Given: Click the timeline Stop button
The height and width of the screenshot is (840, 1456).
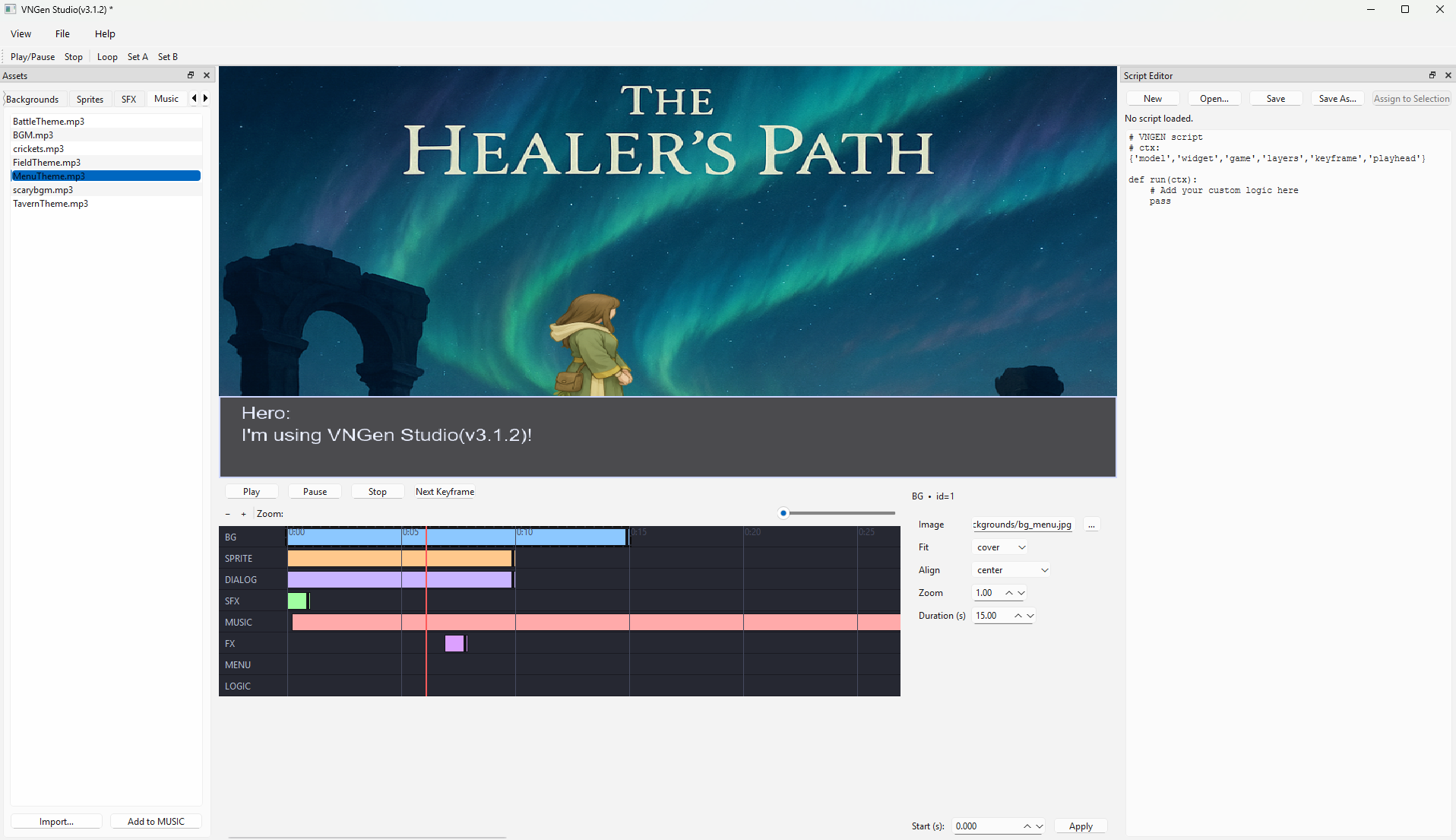Looking at the screenshot, I should click(x=378, y=492).
